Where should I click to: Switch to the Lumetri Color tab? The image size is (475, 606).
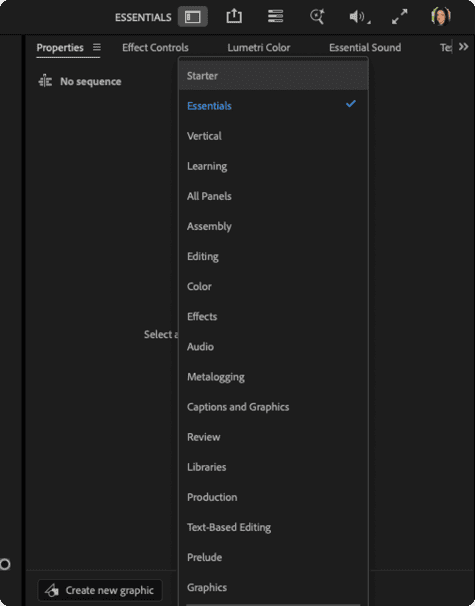[x=259, y=48]
